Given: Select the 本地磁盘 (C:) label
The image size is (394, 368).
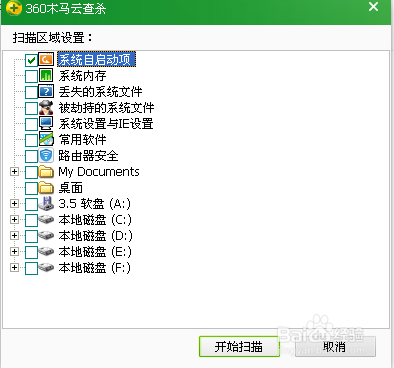Looking at the screenshot, I should pos(95,220).
